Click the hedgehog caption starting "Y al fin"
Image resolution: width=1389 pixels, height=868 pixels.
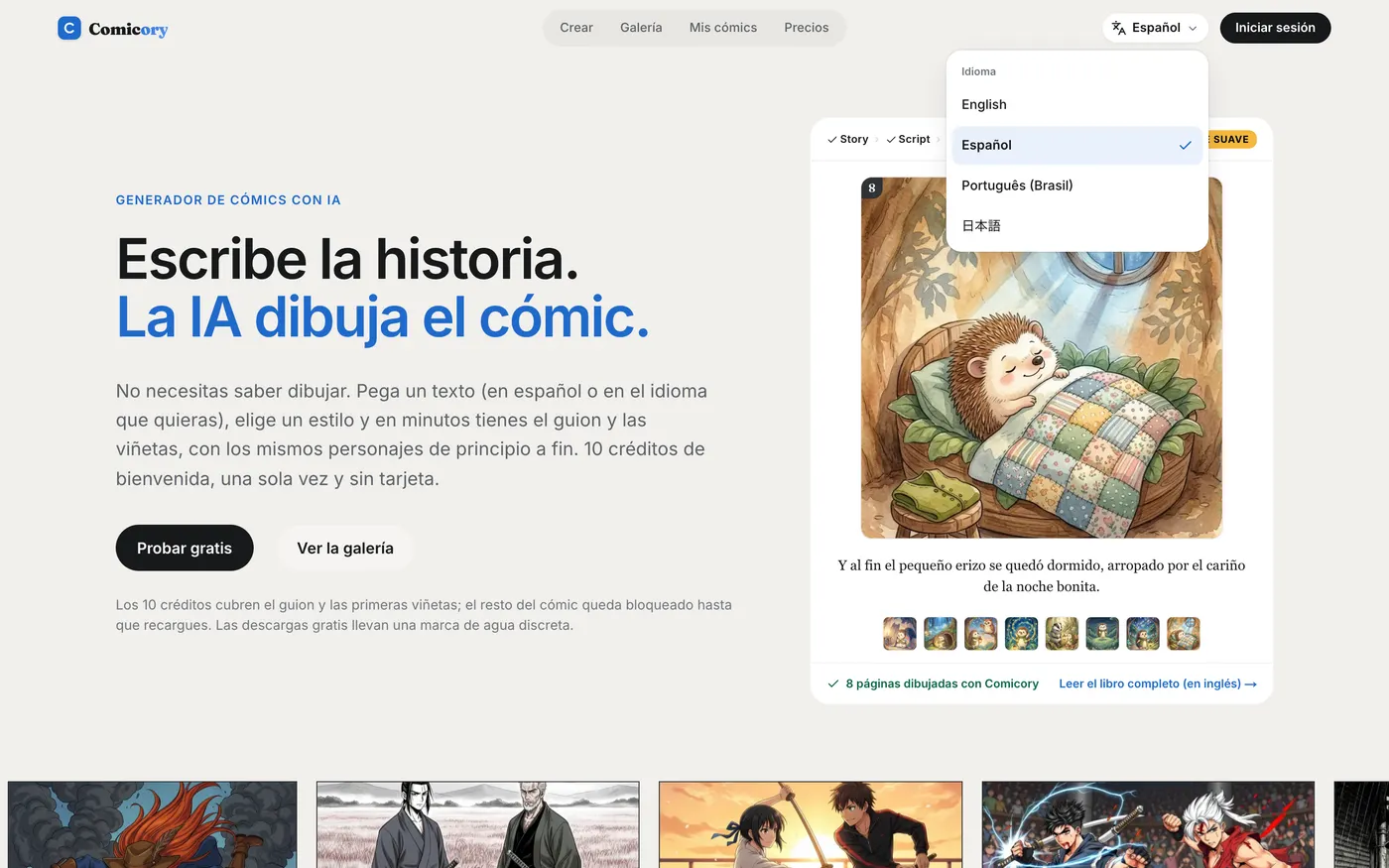tap(1042, 575)
